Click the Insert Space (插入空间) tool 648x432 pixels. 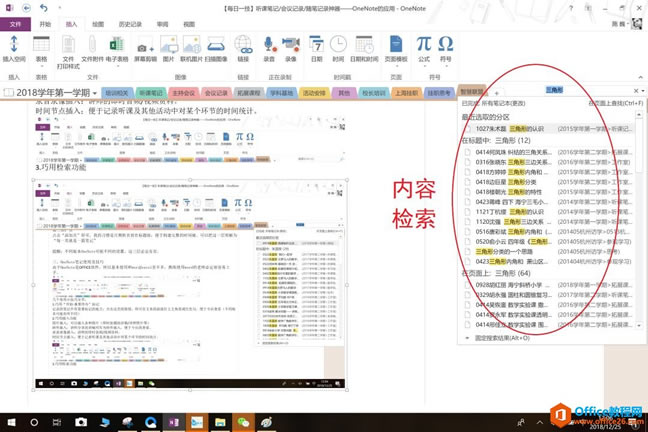[x=14, y=49]
